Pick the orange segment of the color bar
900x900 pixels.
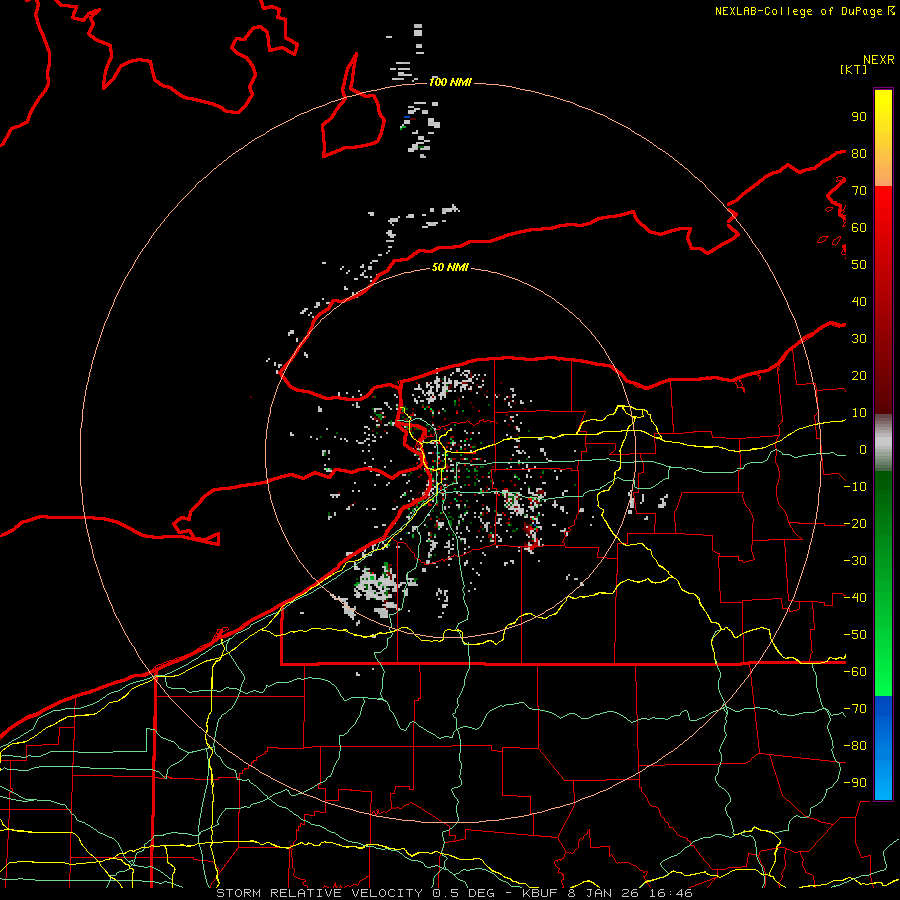[x=883, y=171]
